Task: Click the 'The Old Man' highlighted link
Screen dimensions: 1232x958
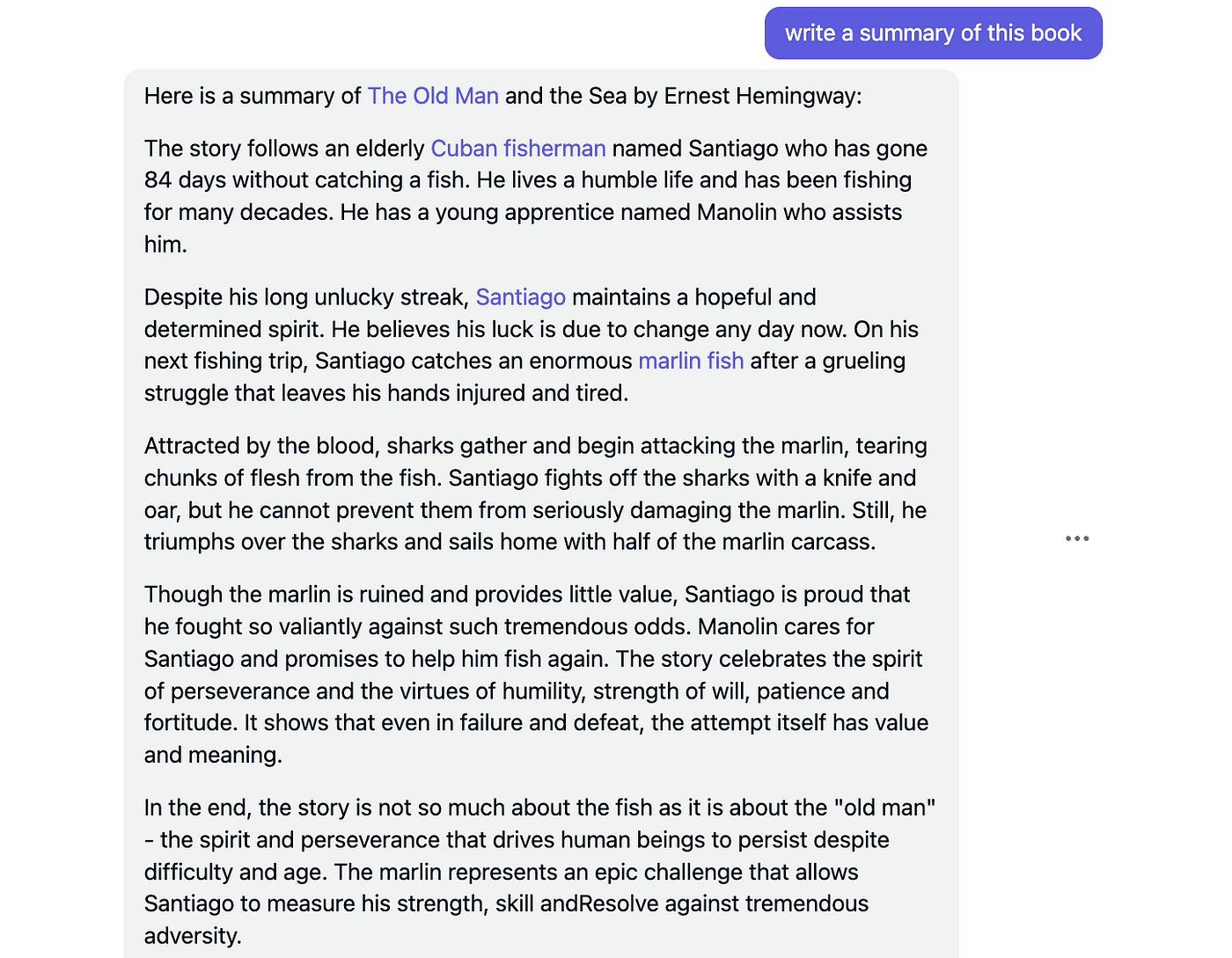Action: (432, 96)
